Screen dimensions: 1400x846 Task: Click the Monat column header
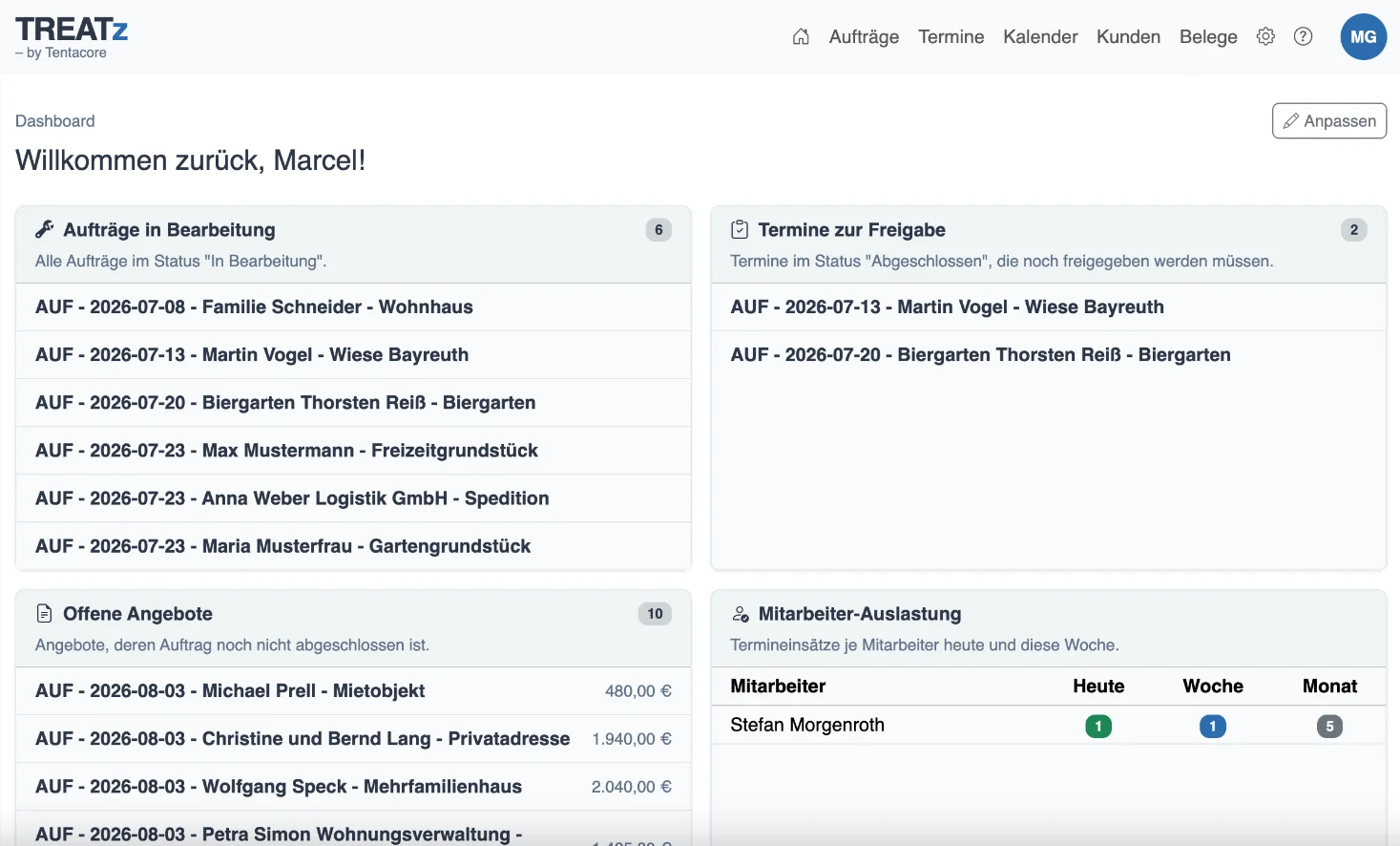[x=1329, y=686]
